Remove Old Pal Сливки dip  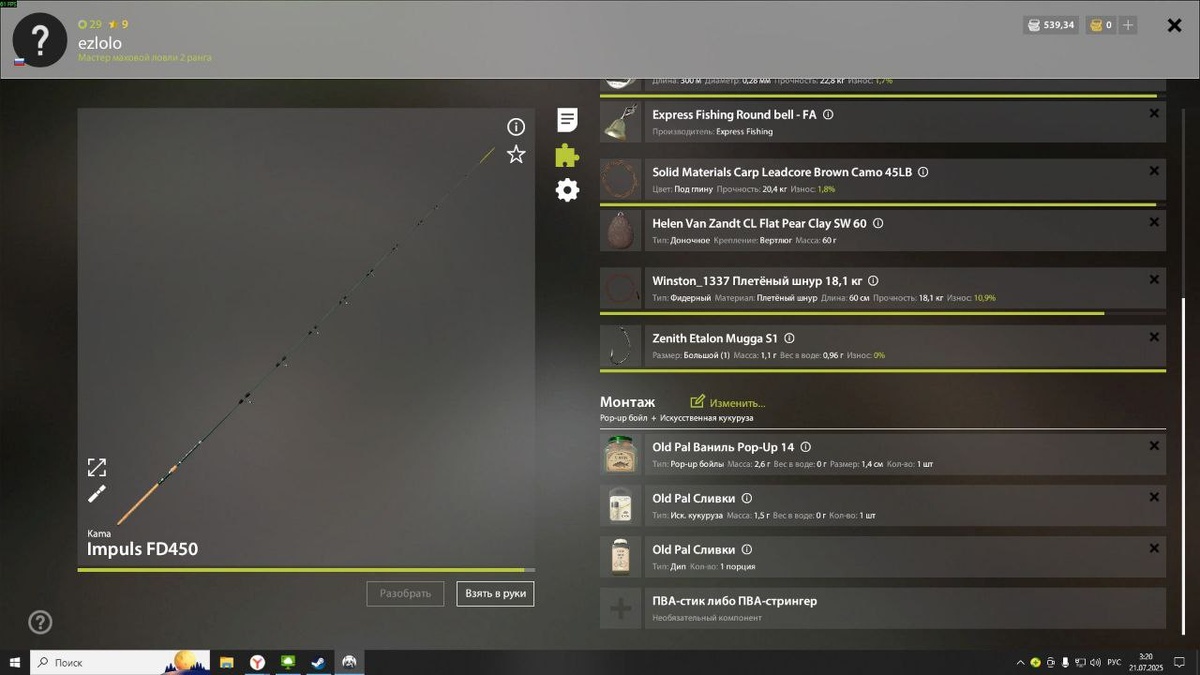(x=1154, y=549)
